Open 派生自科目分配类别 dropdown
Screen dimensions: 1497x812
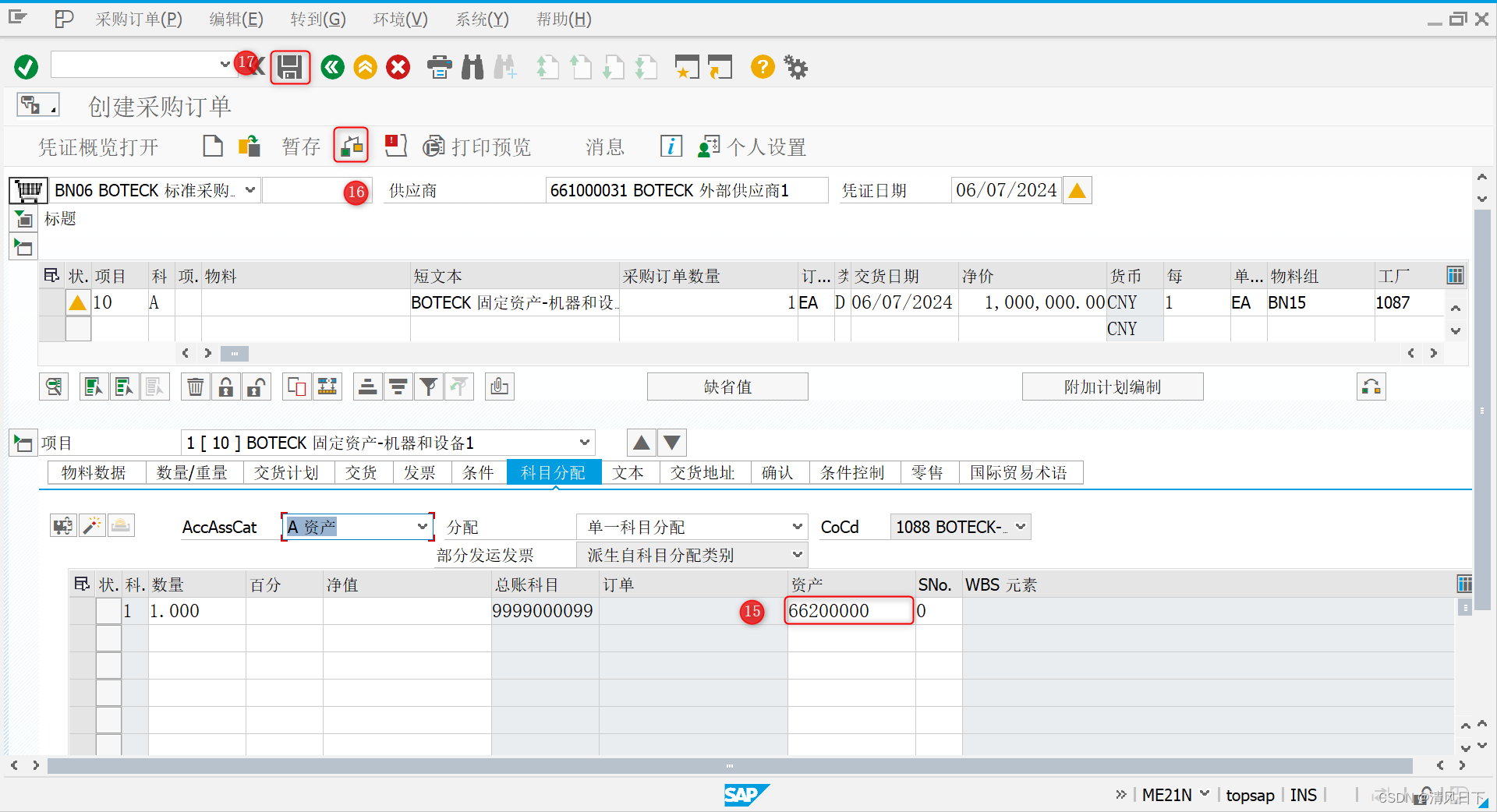tap(797, 555)
